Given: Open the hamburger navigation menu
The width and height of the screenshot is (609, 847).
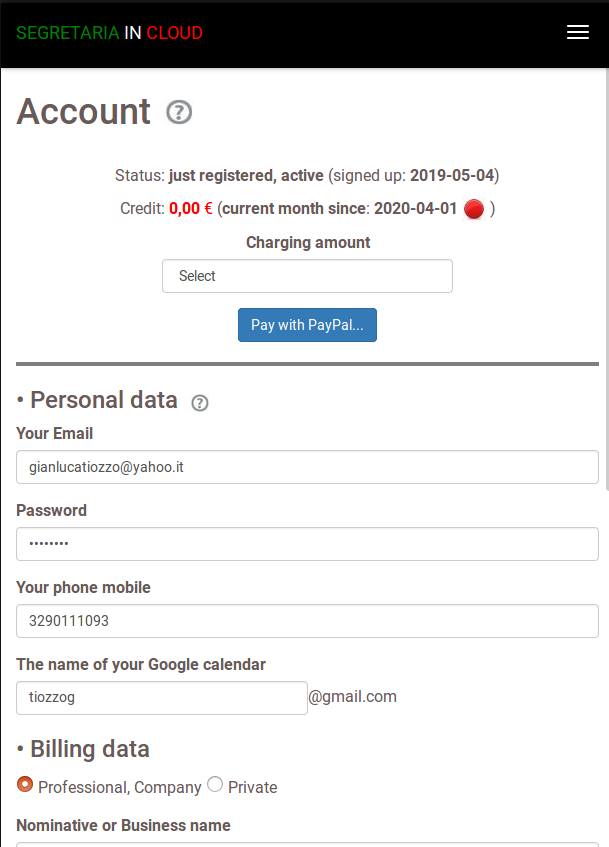Looking at the screenshot, I should click(577, 33).
